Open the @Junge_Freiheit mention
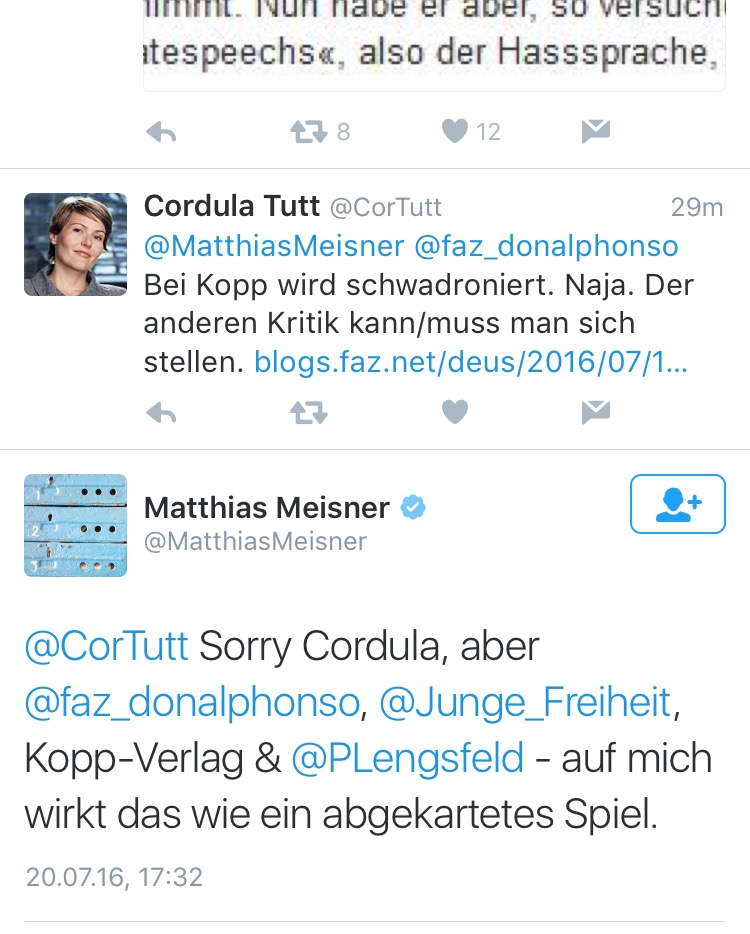 [x=525, y=703]
